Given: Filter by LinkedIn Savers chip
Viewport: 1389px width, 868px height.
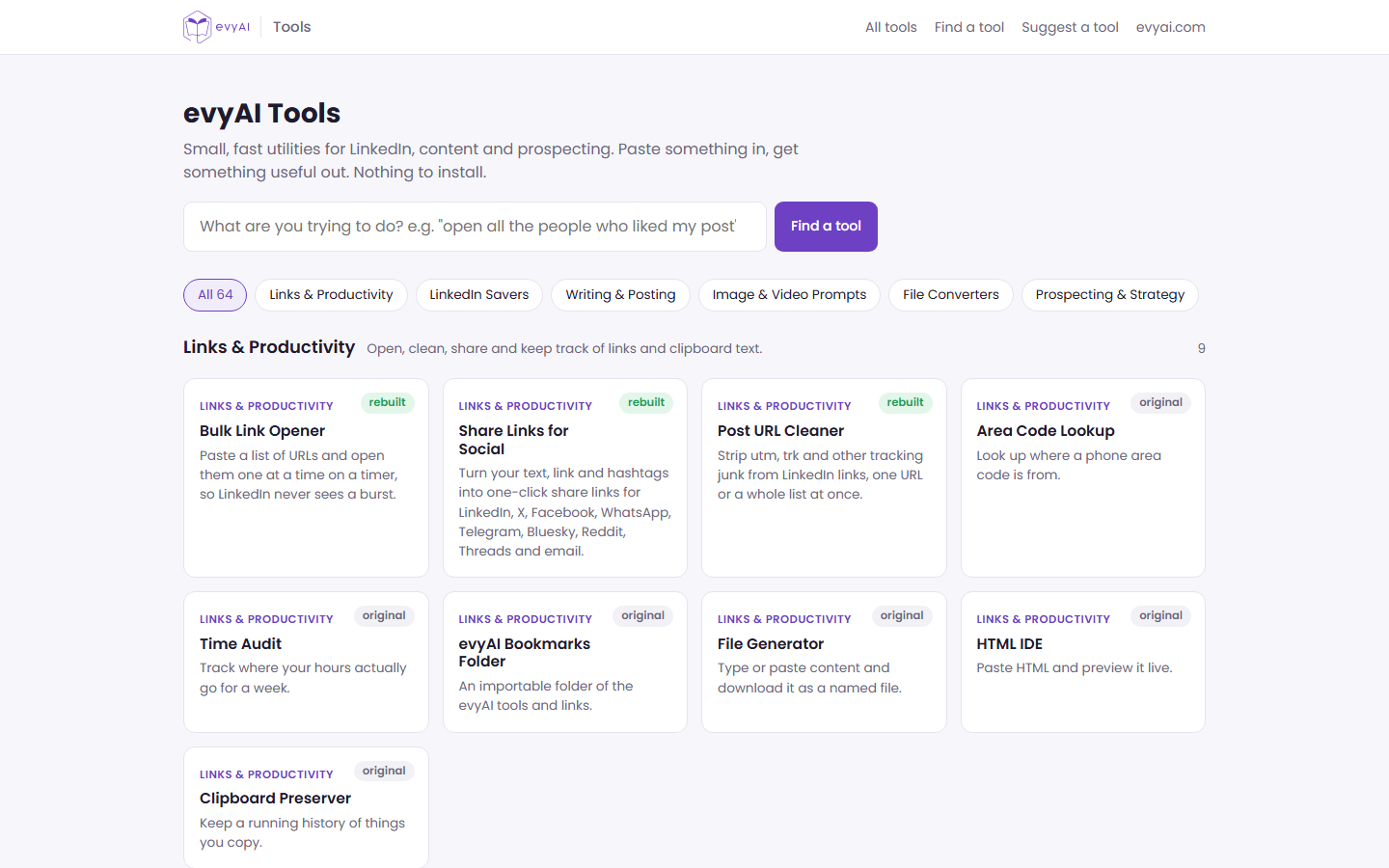Looking at the screenshot, I should [478, 295].
